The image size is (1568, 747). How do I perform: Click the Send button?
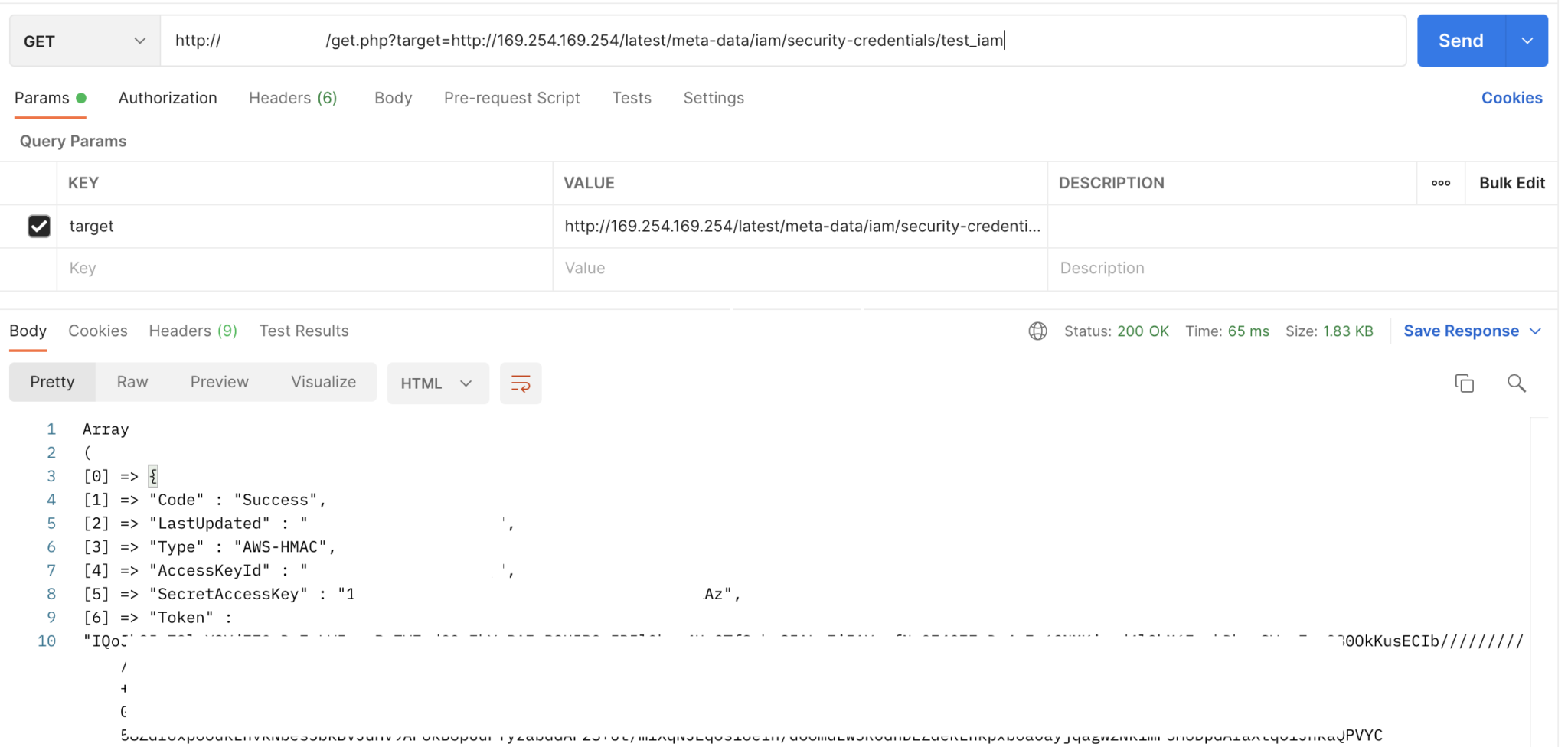tap(1460, 40)
